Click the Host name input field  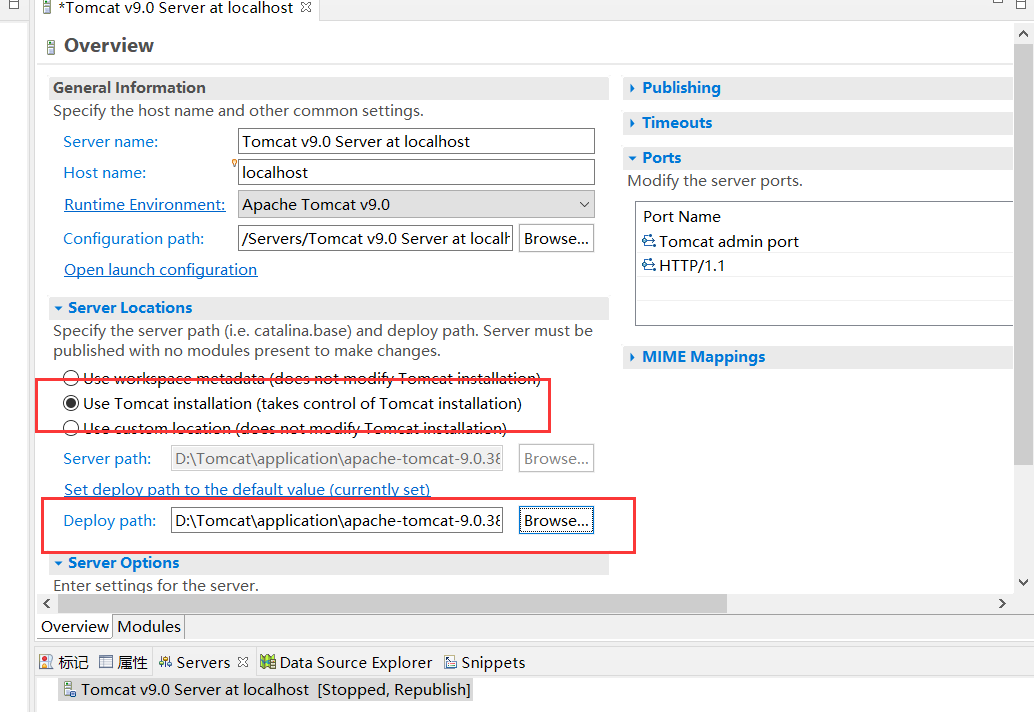coord(416,172)
